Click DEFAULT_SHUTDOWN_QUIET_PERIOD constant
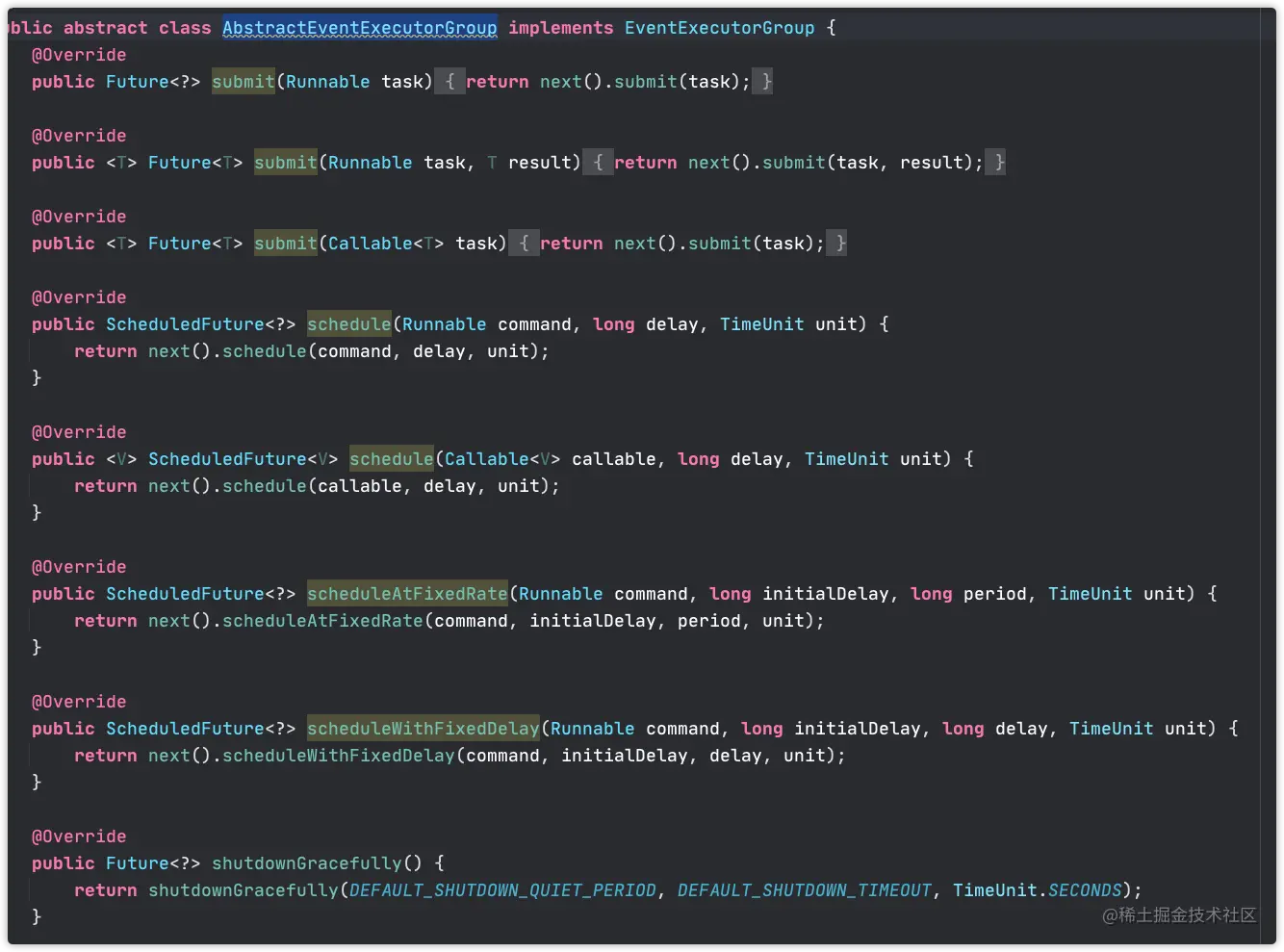This screenshot has height=952, width=1284. coord(502,890)
